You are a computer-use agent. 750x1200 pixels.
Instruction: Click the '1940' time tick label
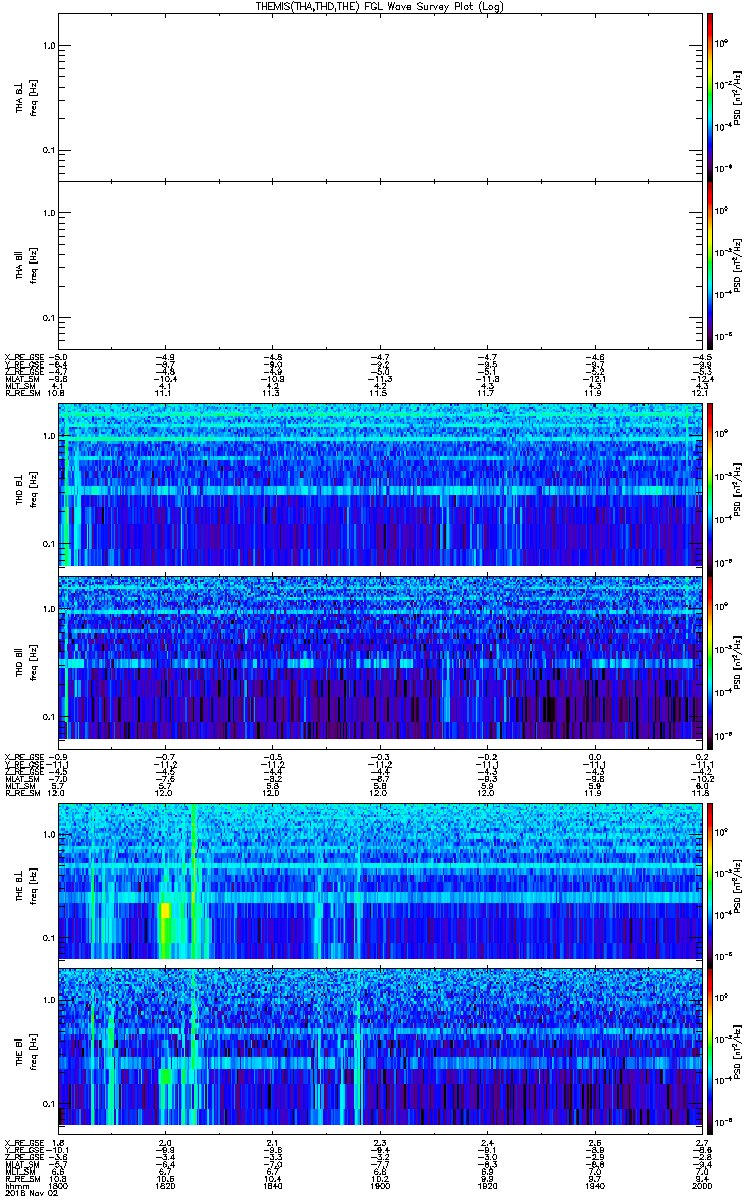(594, 1185)
